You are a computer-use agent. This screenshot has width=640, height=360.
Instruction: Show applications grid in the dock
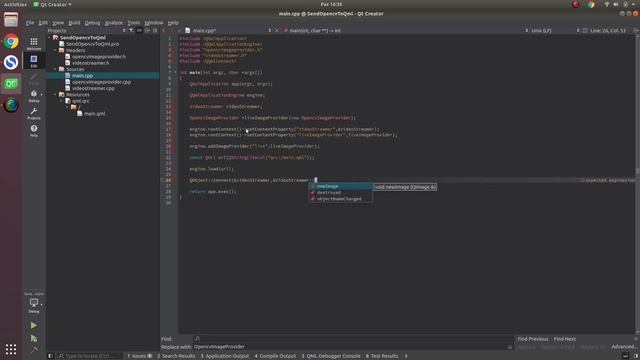click(x=11, y=349)
